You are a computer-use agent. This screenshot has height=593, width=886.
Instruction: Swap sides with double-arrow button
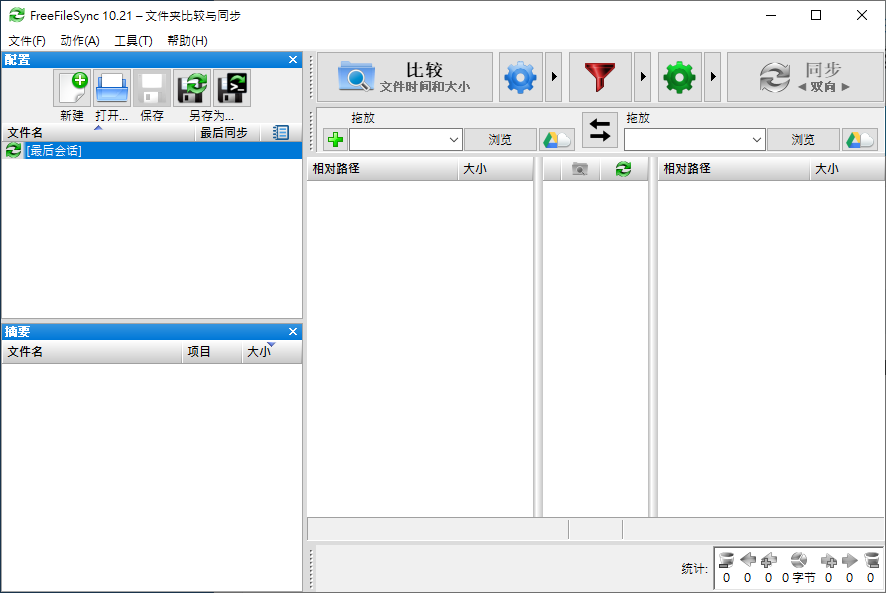tap(600, 129)
